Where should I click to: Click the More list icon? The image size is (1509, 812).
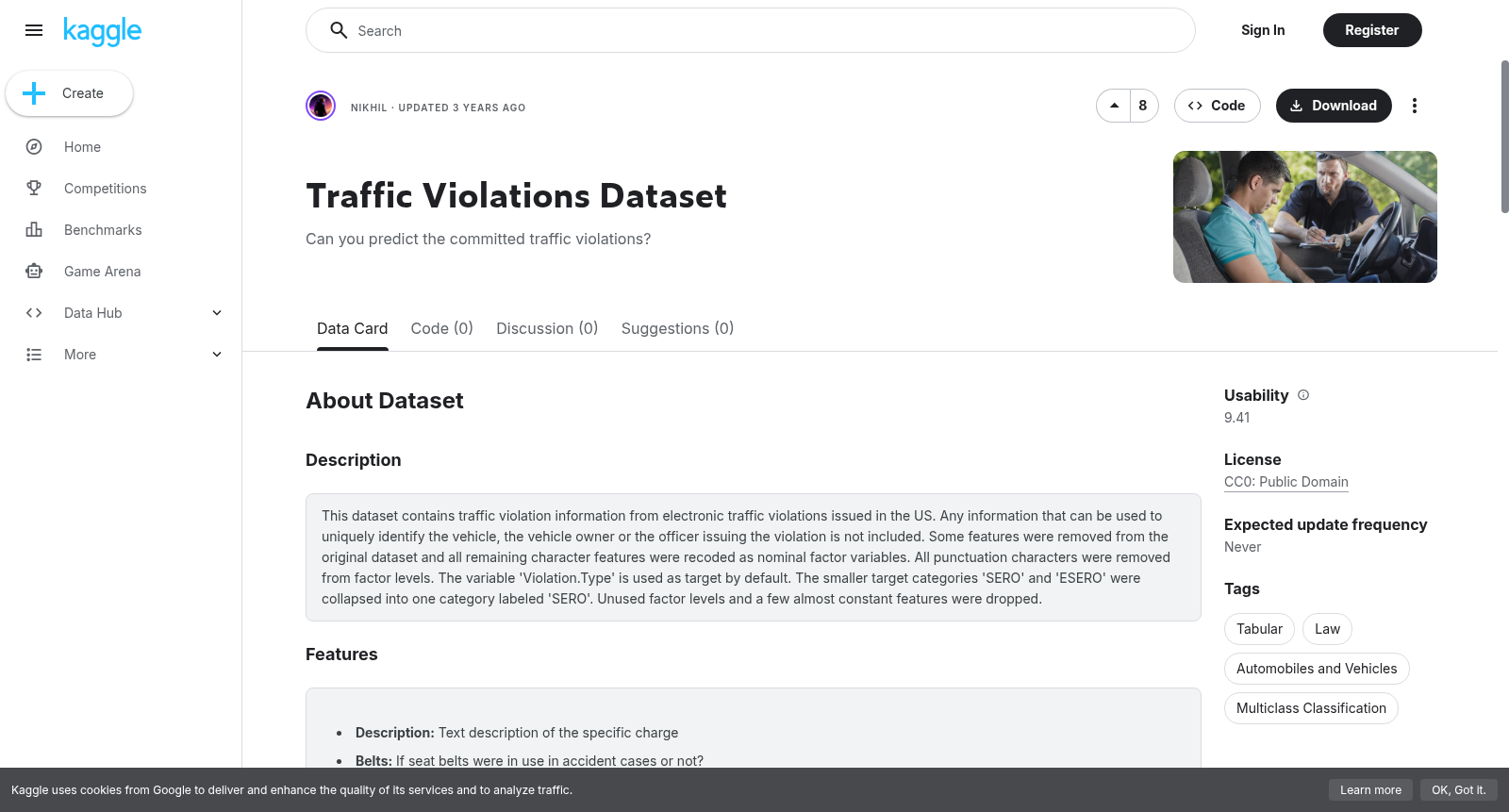pyautogui.click(x=34, y=355)
